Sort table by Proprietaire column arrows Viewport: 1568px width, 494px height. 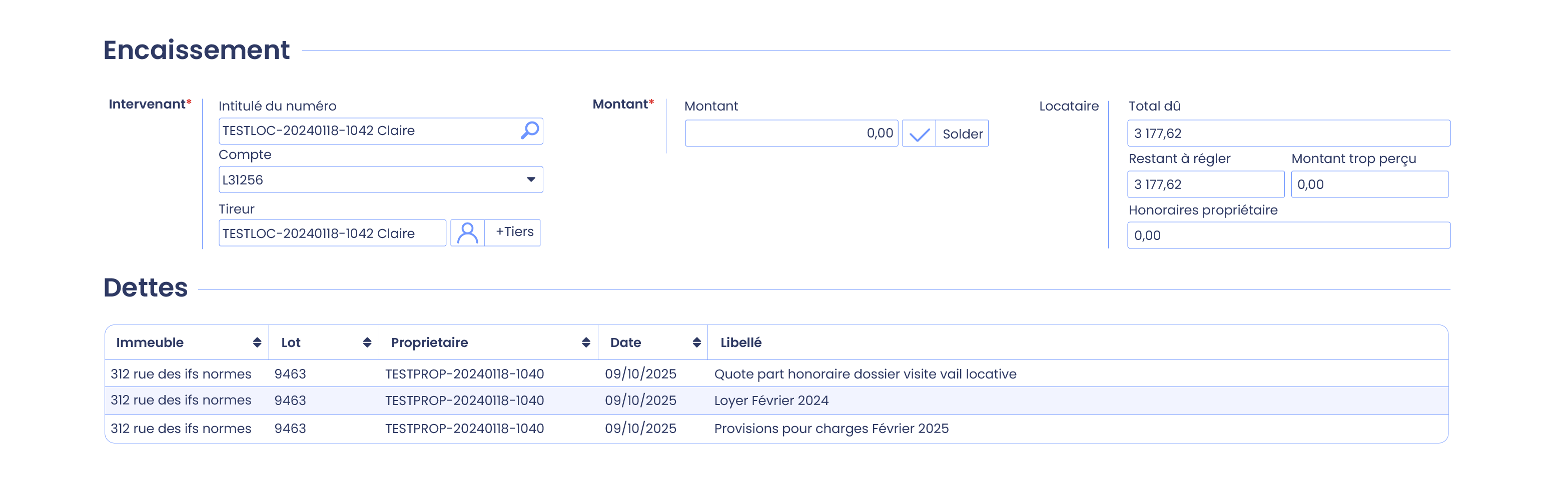click(x=585, y=342)
